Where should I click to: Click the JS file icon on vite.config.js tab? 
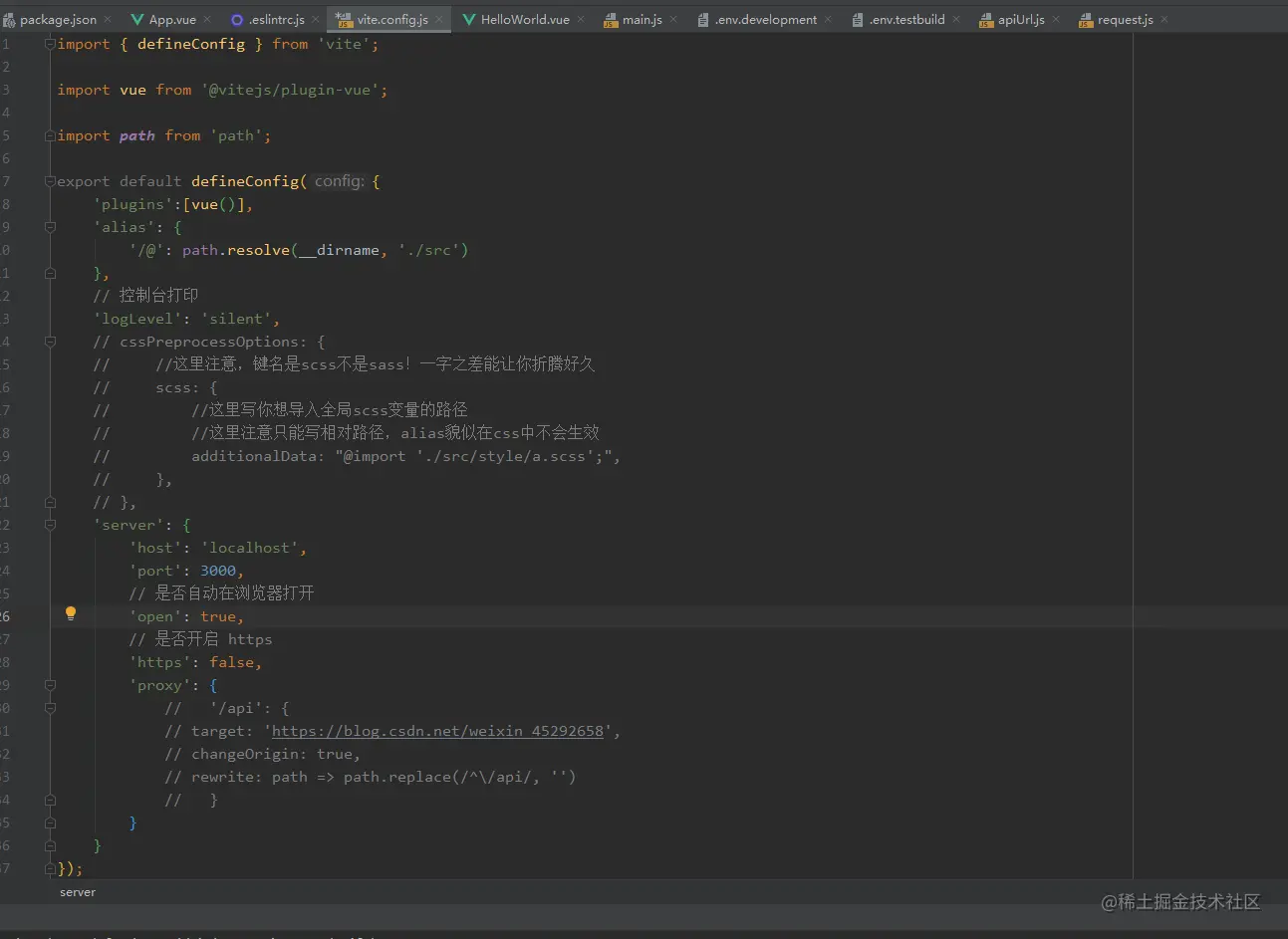click(x=345, y=19)
